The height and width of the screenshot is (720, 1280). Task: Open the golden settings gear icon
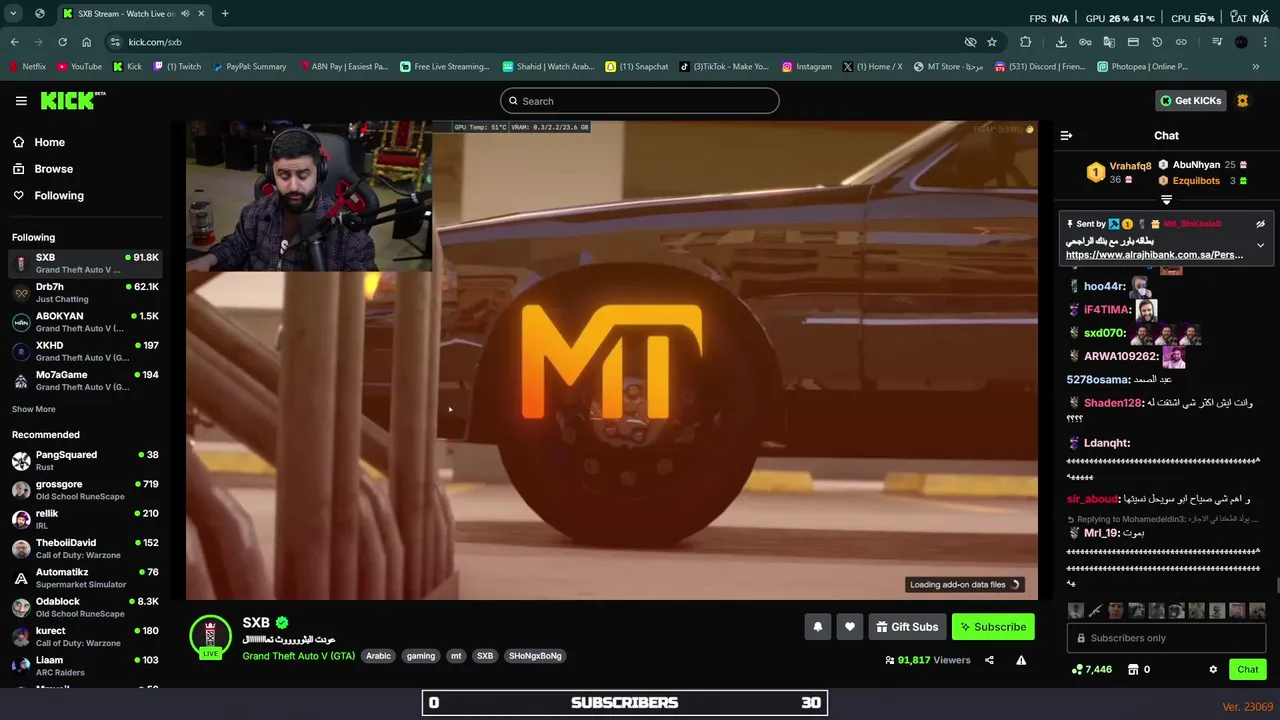[x=1243, y=101]
